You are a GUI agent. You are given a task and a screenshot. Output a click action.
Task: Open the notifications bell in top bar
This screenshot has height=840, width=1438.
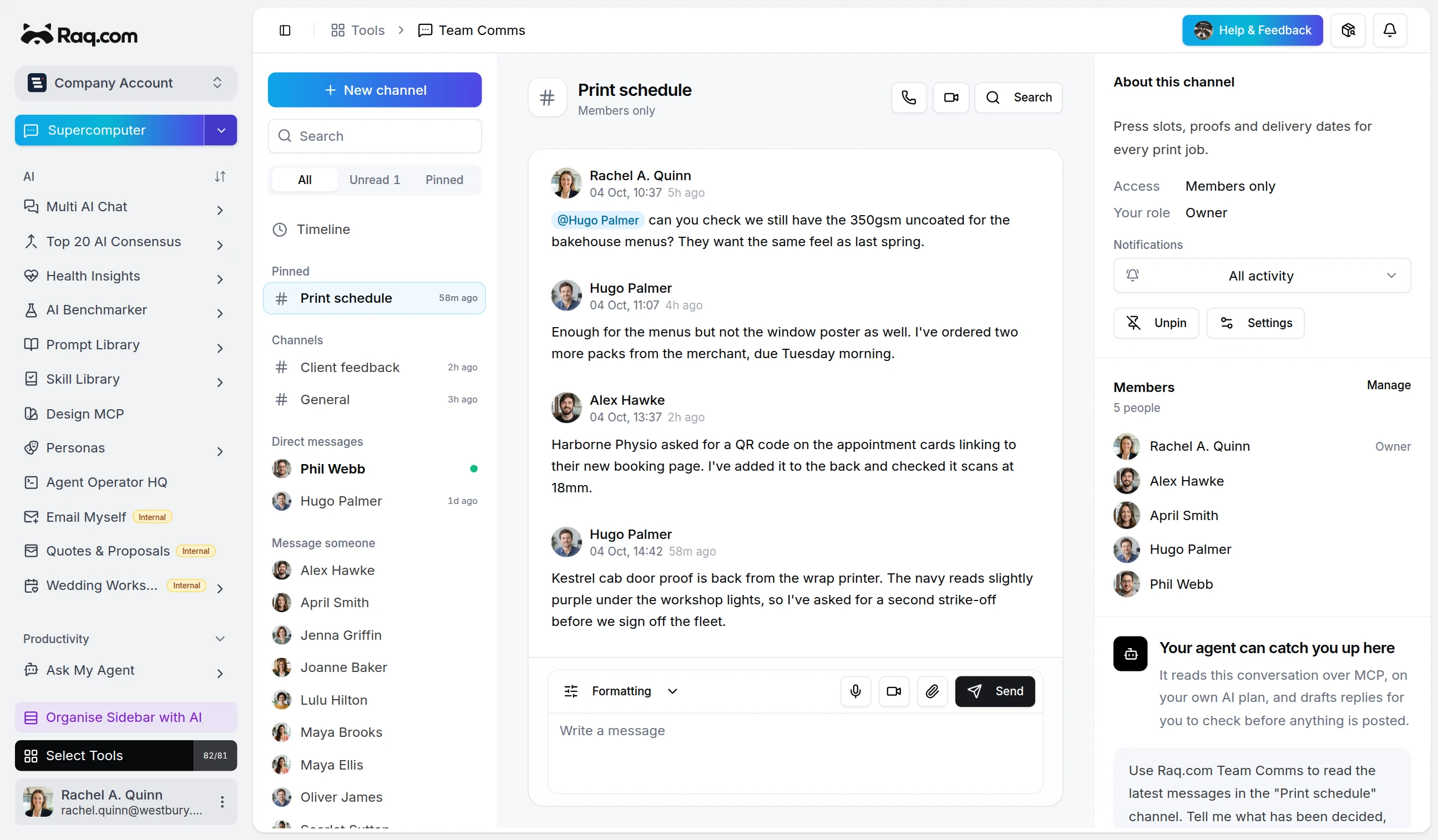tap(1390, 30)
